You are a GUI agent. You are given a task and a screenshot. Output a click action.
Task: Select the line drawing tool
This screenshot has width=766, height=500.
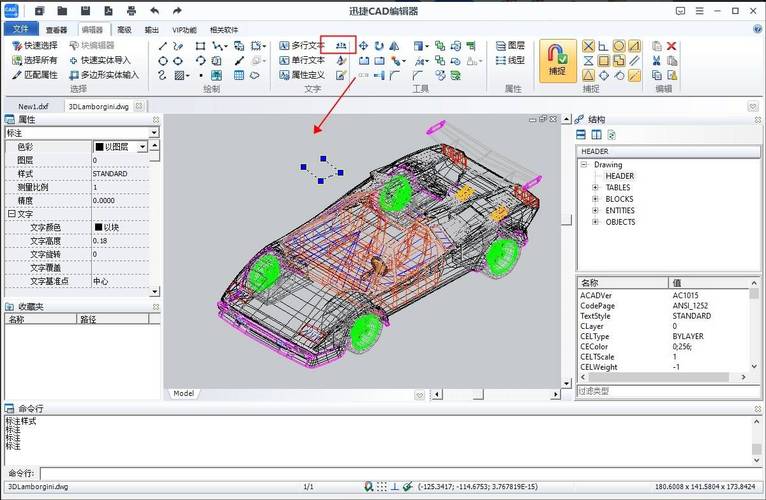pos(163,46)
